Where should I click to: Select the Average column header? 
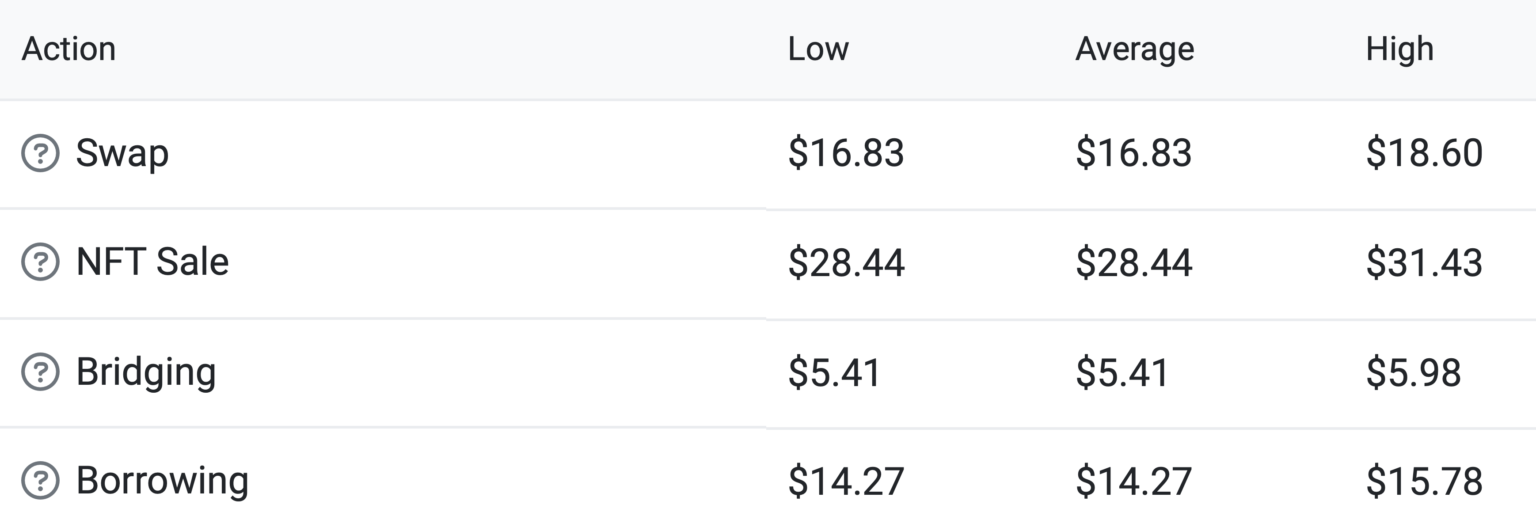coord(1134,49)
